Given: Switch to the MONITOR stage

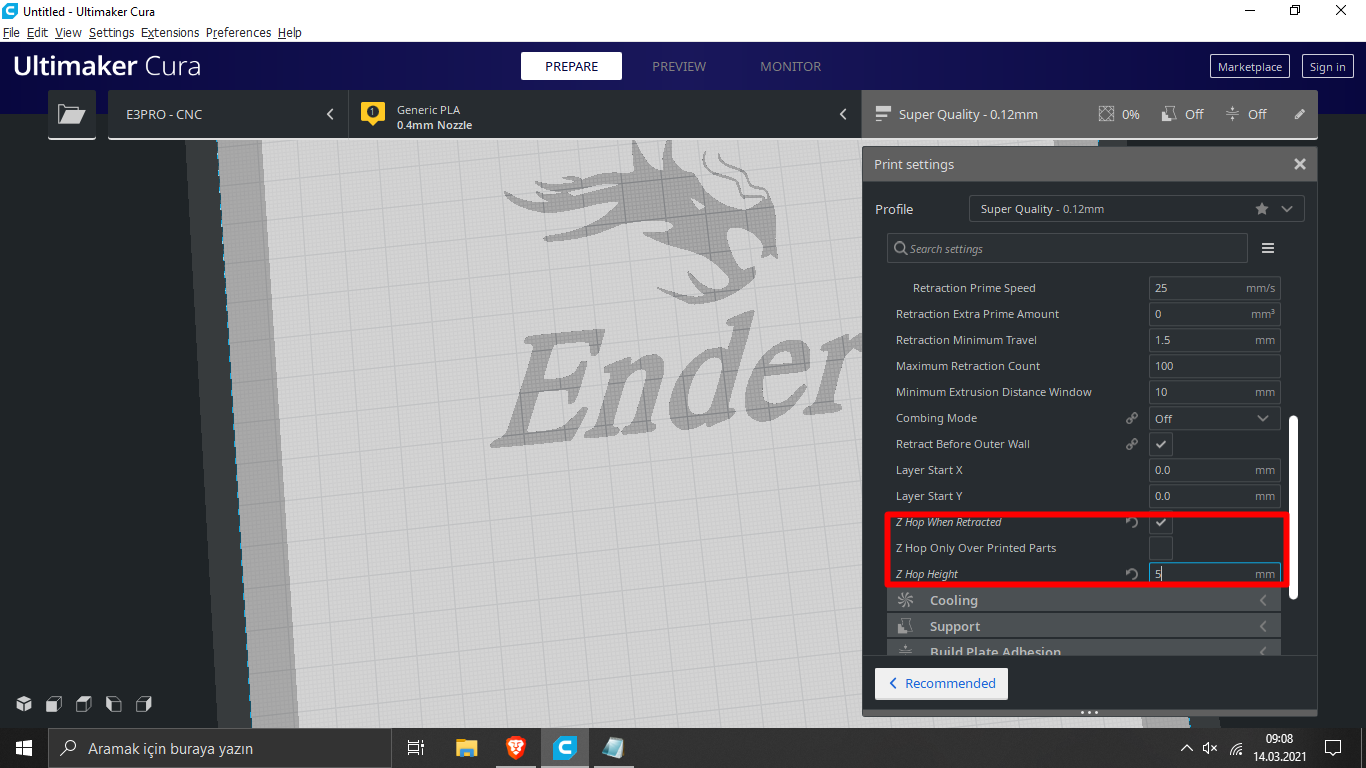Looking at the screenshot, I should 791,66.
